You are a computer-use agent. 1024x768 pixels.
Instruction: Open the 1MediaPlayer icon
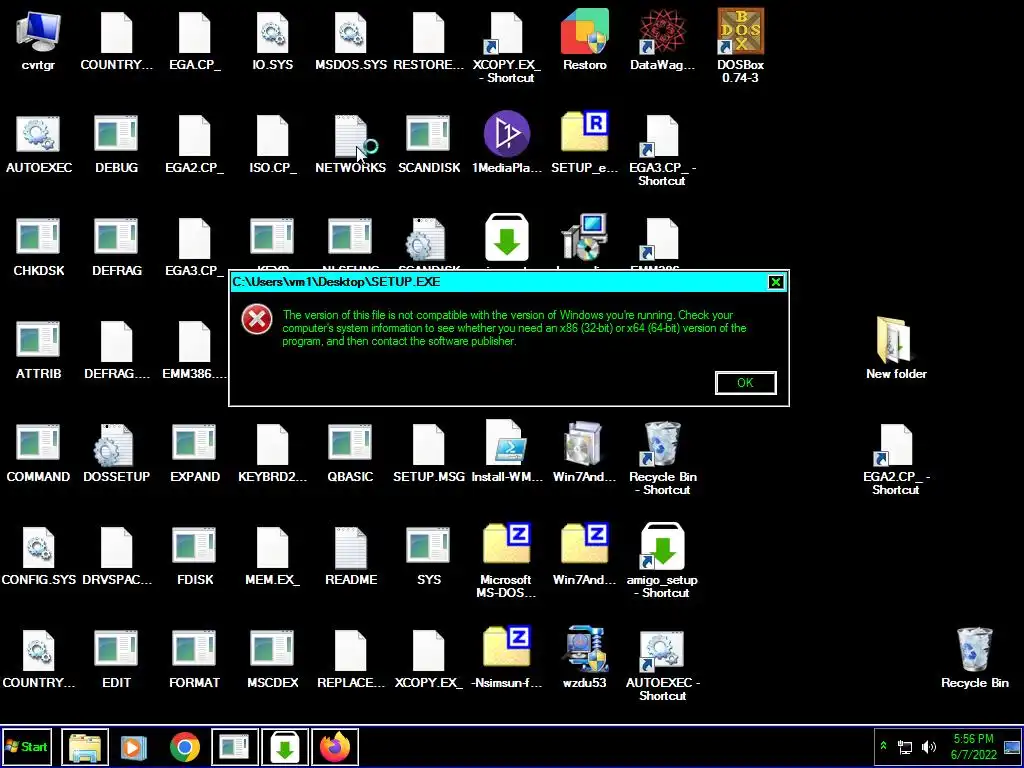point(507,144)
